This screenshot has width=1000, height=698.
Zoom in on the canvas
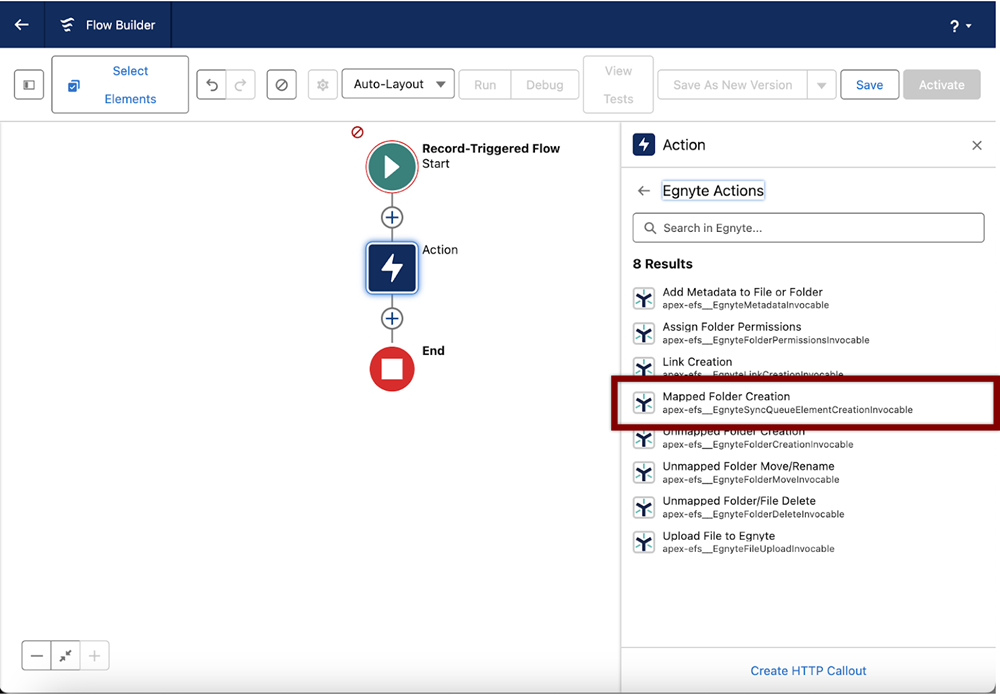click(x=94, y=656)
